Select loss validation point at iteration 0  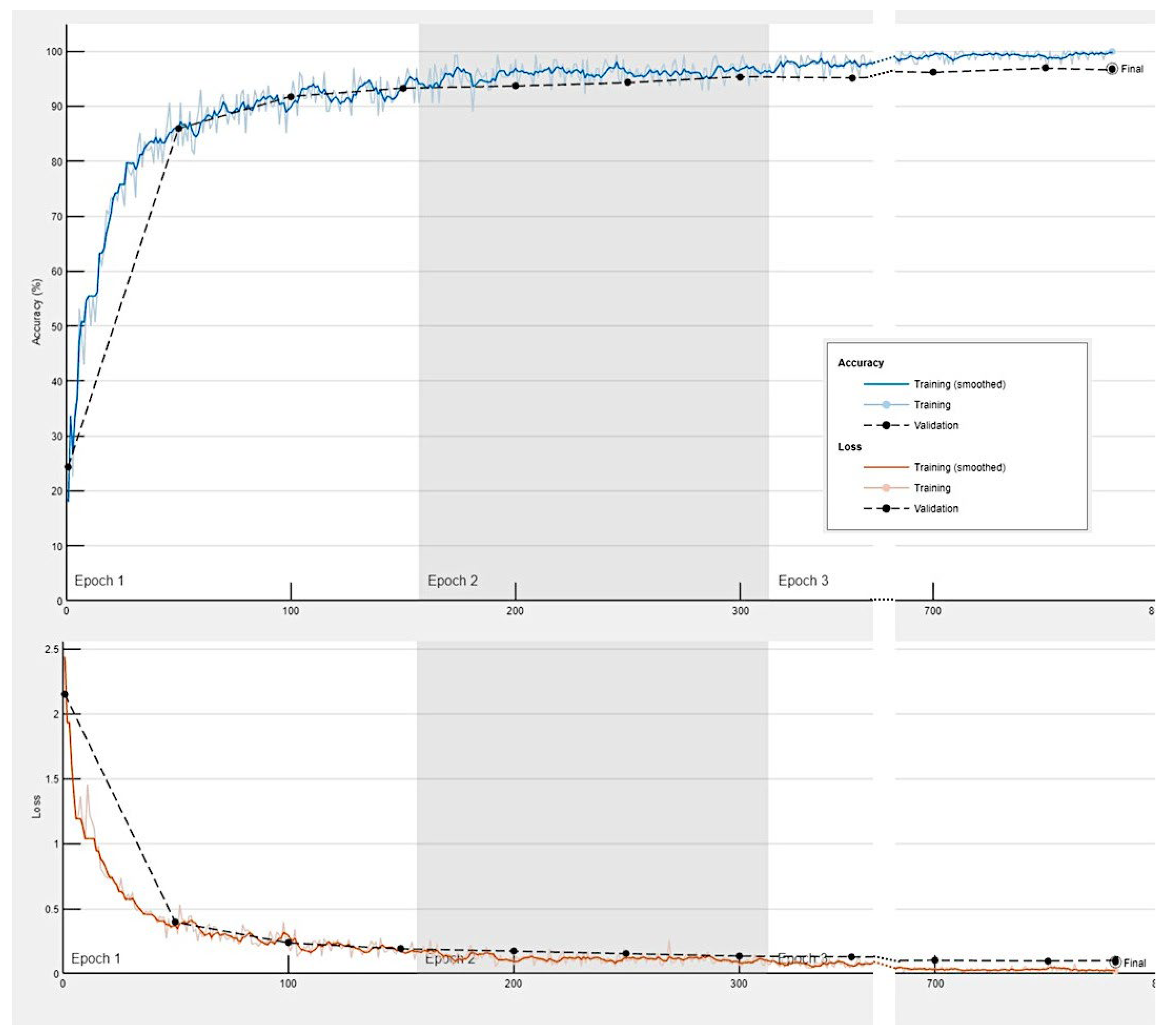click(64, 694)
